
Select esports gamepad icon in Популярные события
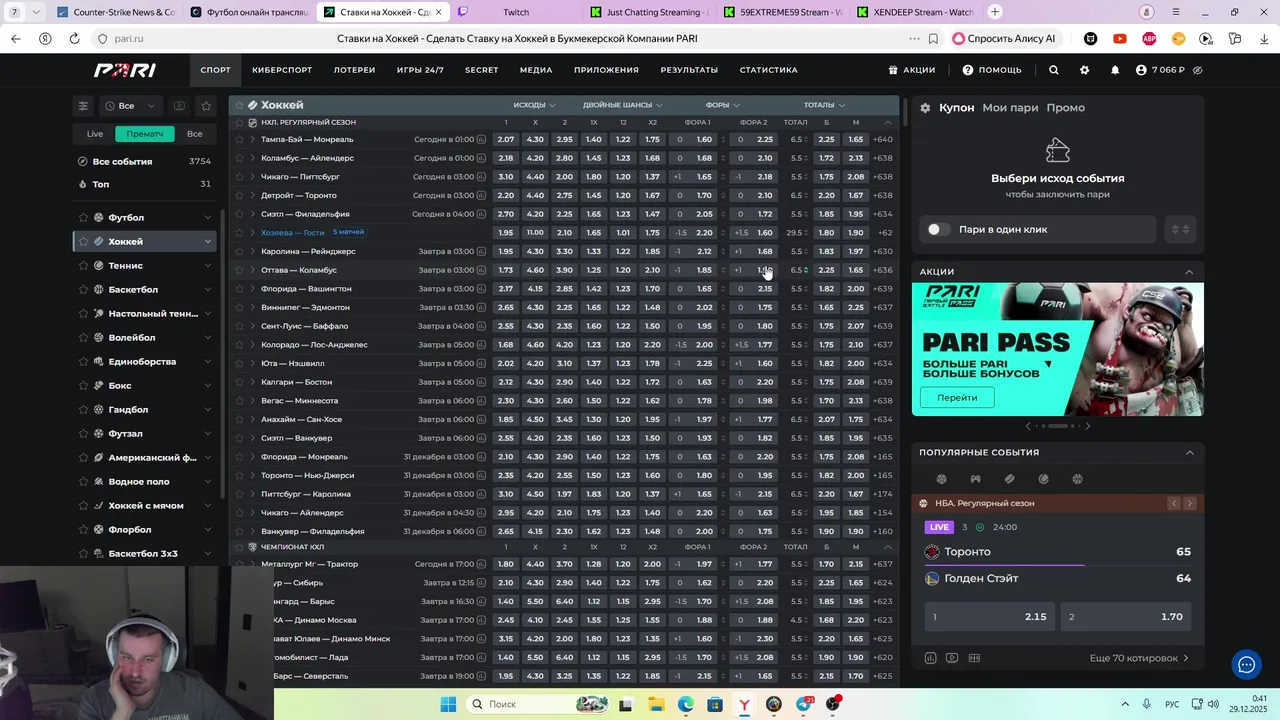[975, 479]
